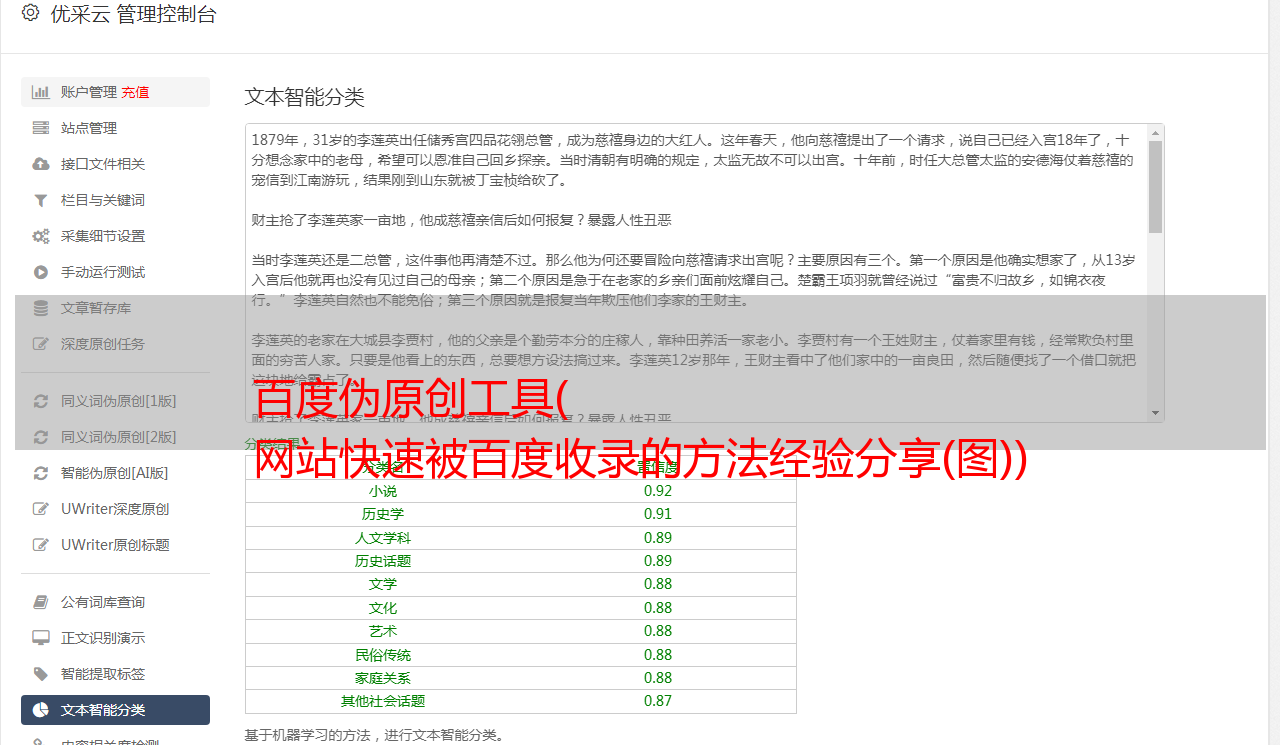Click the 历史话题 category cell

click(383, 561)
